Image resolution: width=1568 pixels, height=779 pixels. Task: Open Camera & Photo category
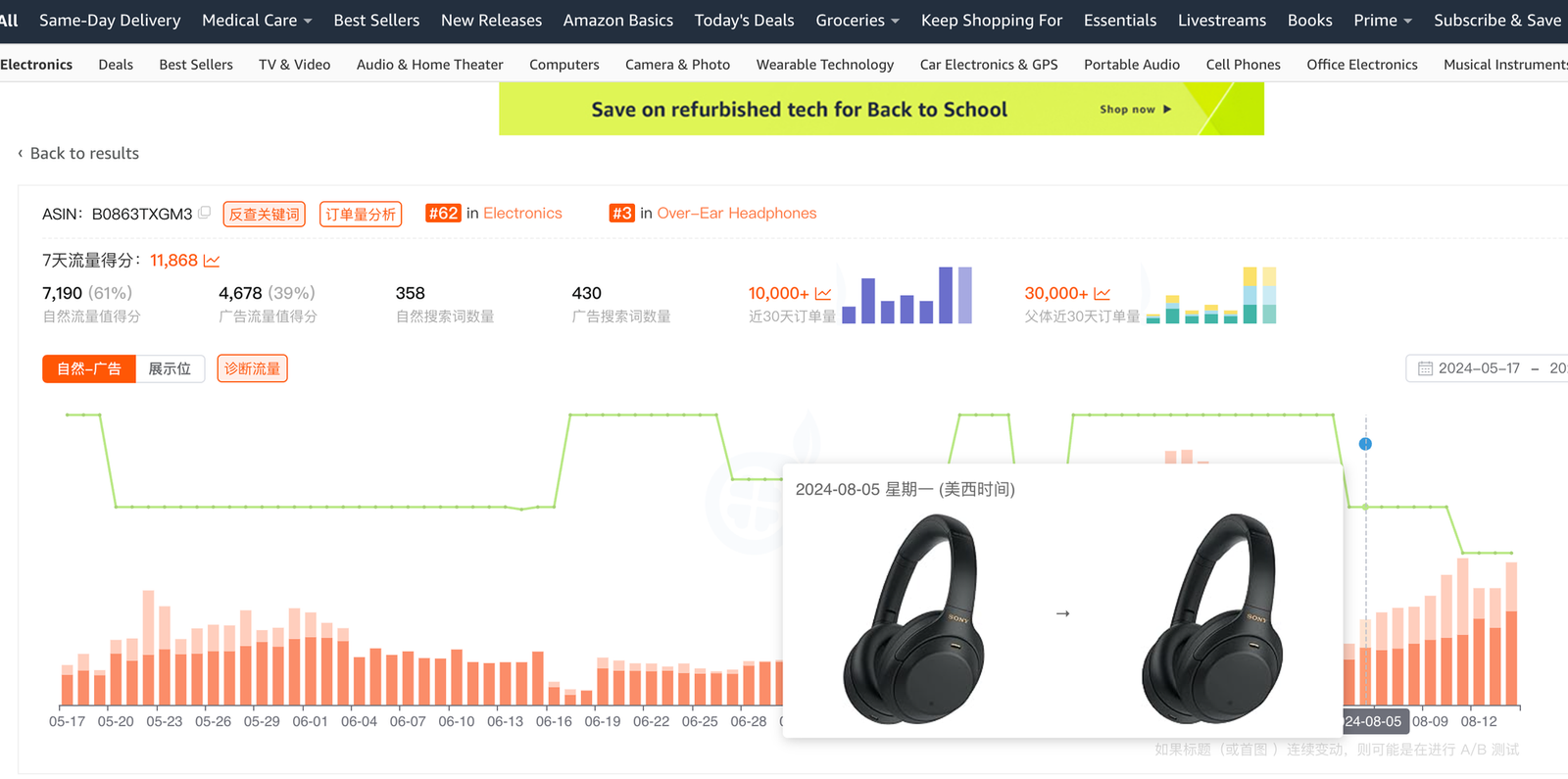pos(678,65)
